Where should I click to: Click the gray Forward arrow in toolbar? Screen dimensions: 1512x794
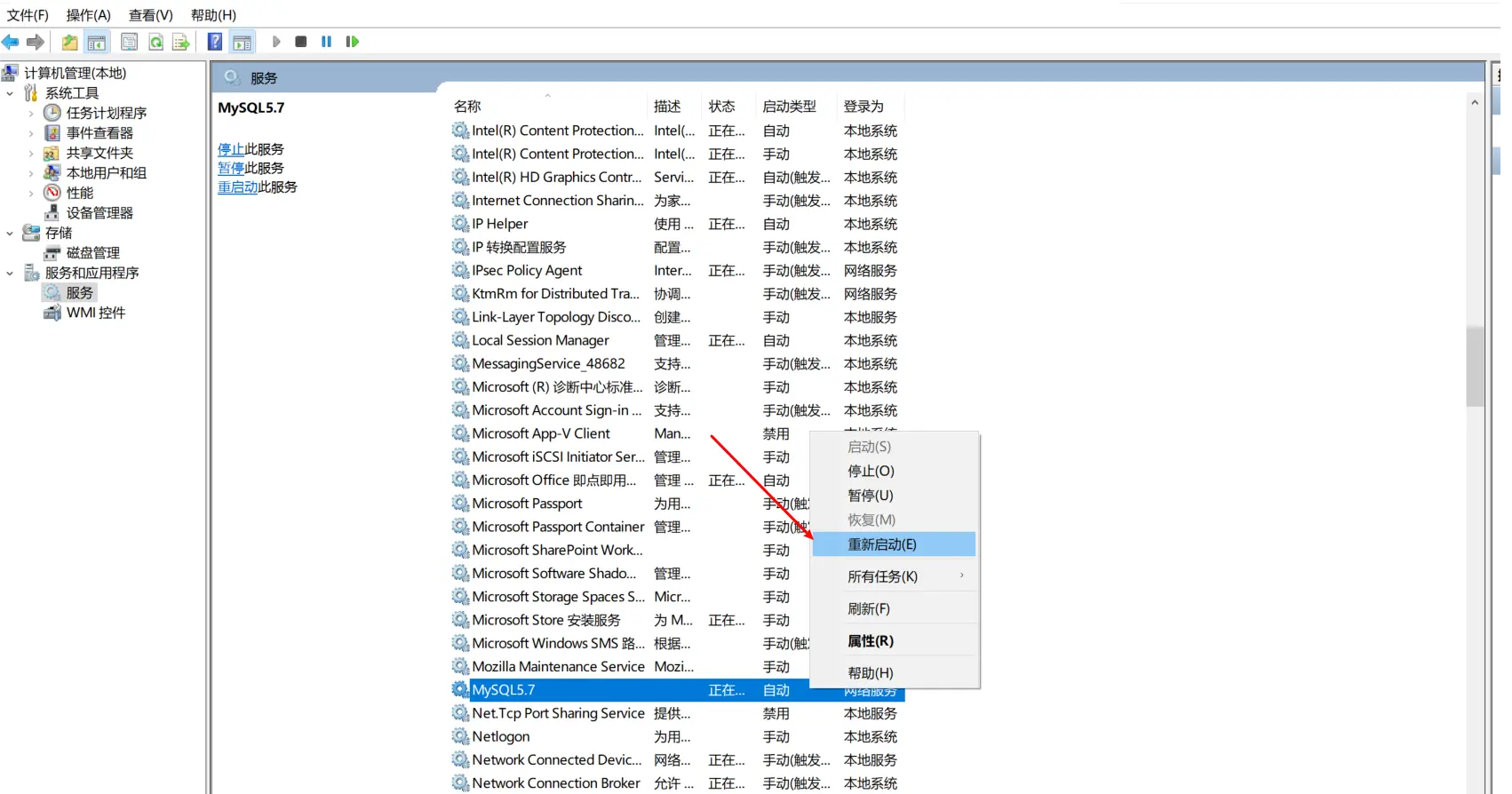point(36,42)
